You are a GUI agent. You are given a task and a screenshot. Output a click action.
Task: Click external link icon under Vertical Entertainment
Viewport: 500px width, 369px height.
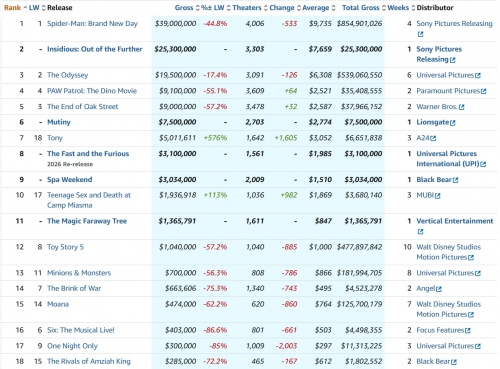pyautogui.click(x=420, y=232)
